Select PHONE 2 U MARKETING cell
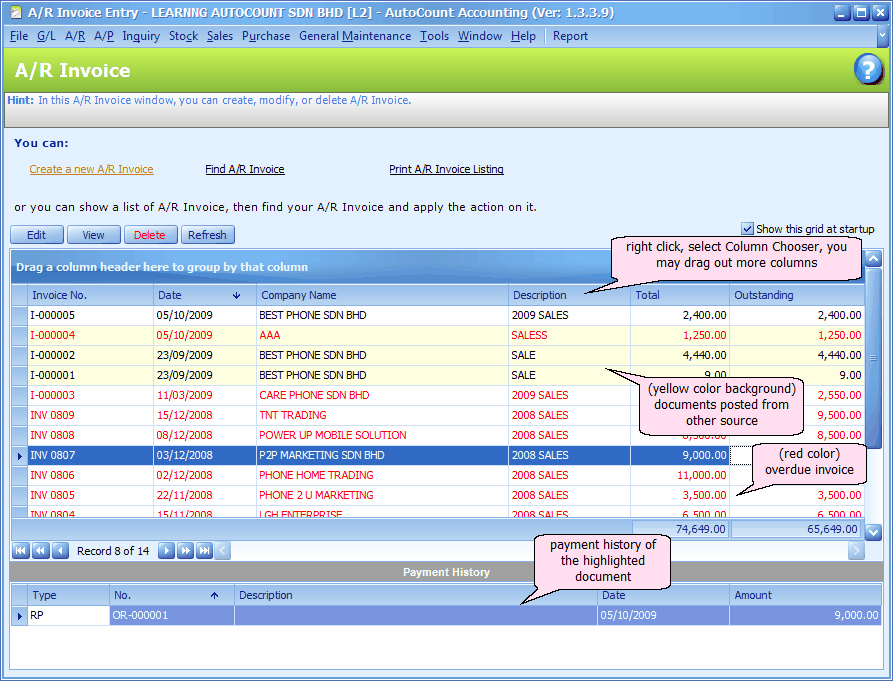Screen dimensions: 893x681 tap(382, 495)
